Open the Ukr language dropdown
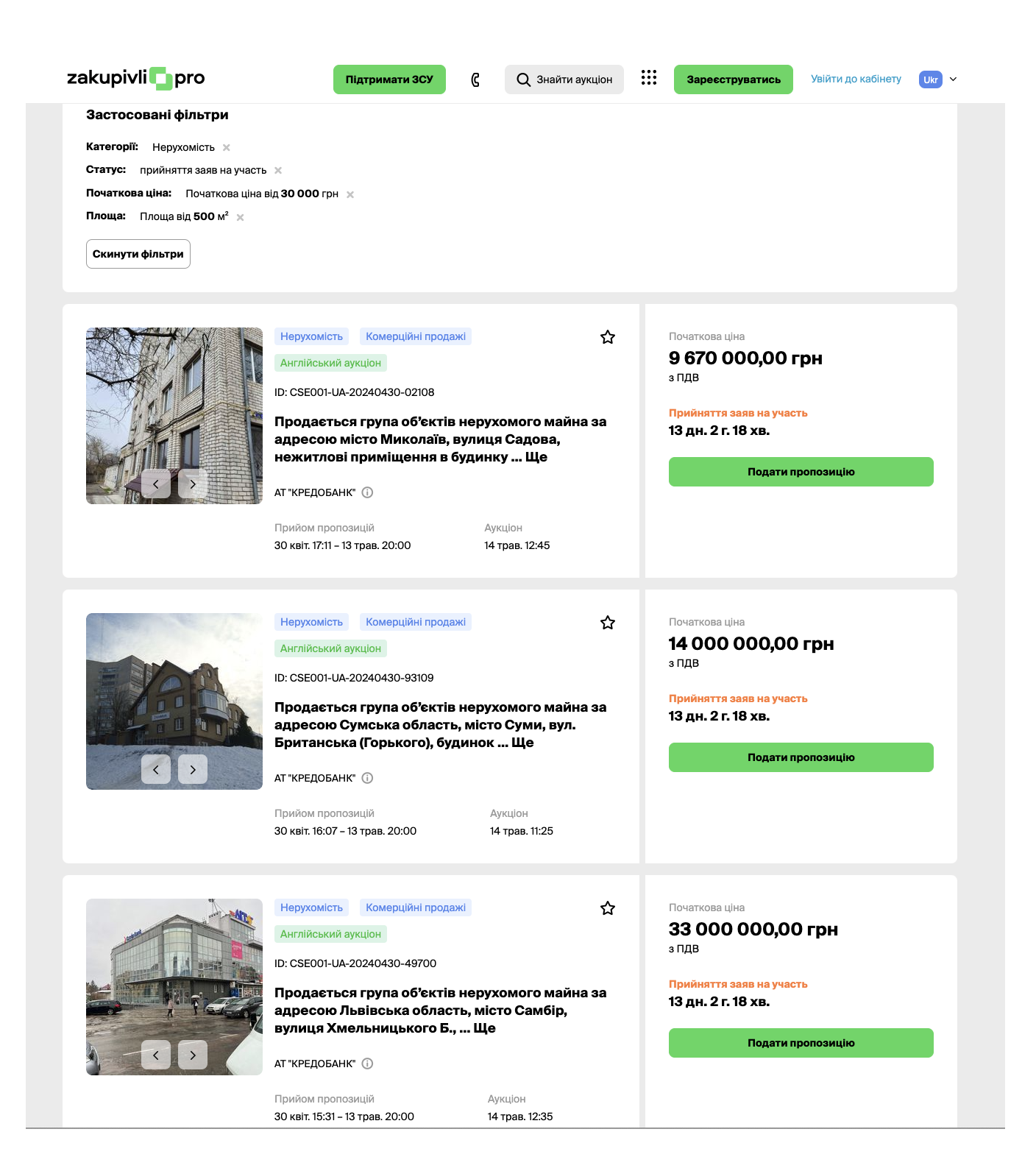 tap(938, 79)
